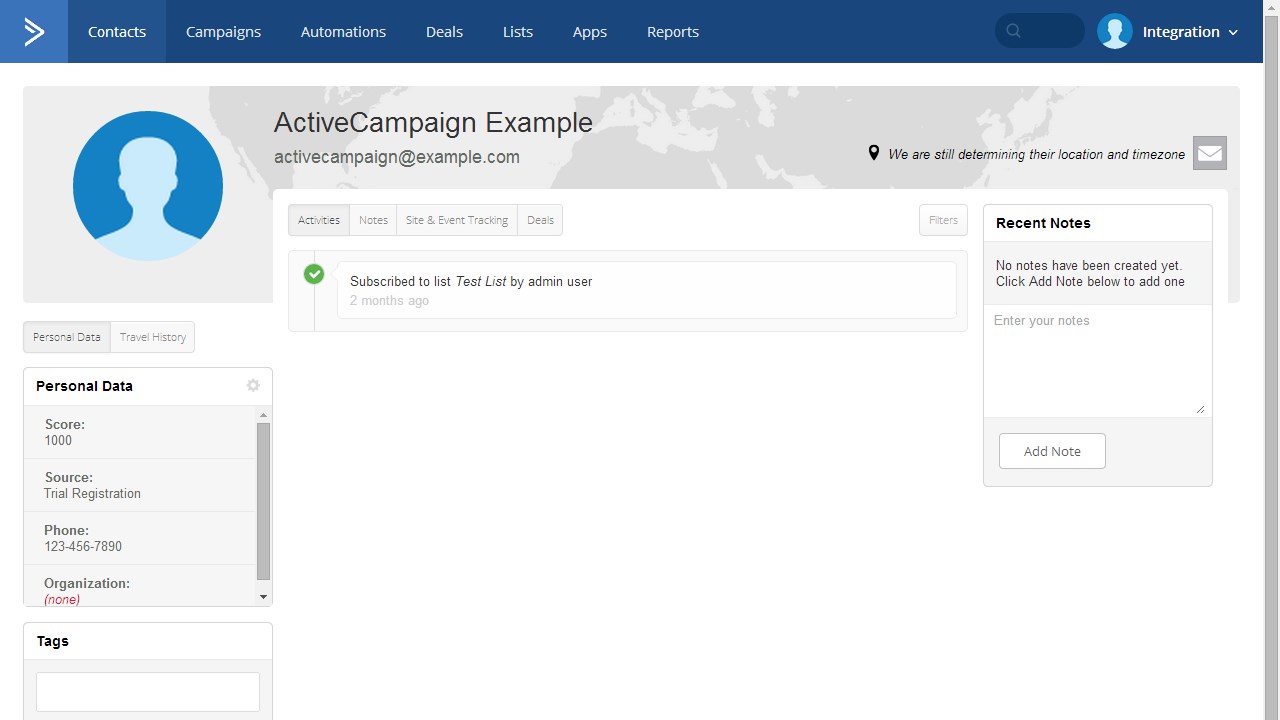Open the Contacts menu
This screenshot has height=720, width=1280.
point(117,32)
